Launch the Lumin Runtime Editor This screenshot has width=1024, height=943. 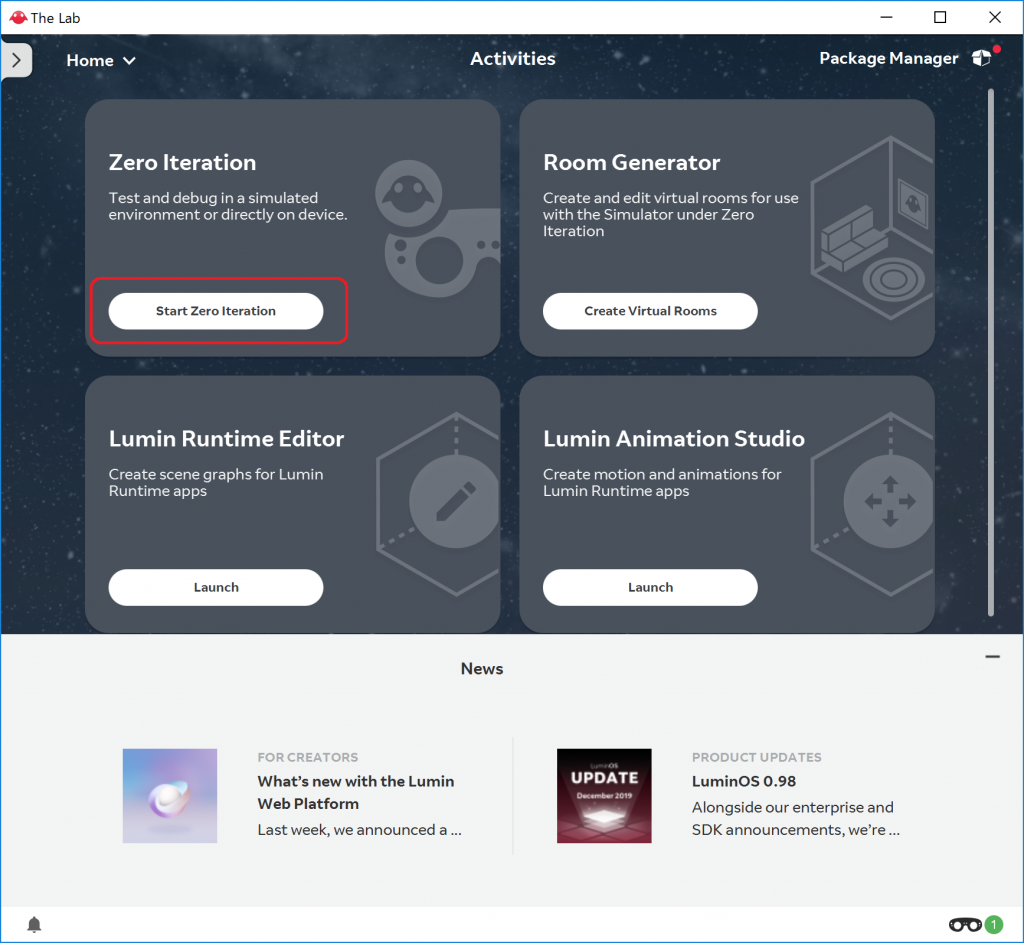[216, 587]
